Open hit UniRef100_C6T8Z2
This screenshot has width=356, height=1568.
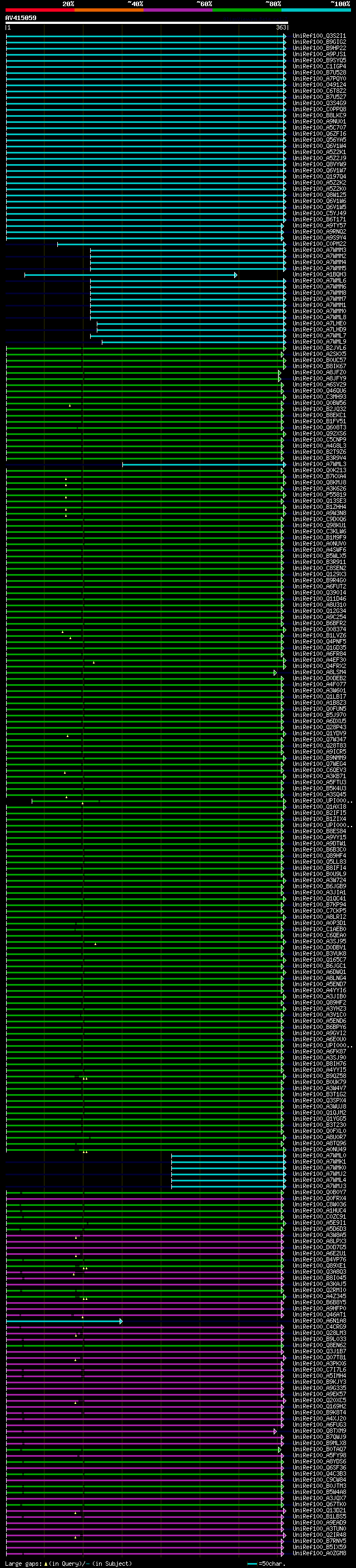[319, 91]
